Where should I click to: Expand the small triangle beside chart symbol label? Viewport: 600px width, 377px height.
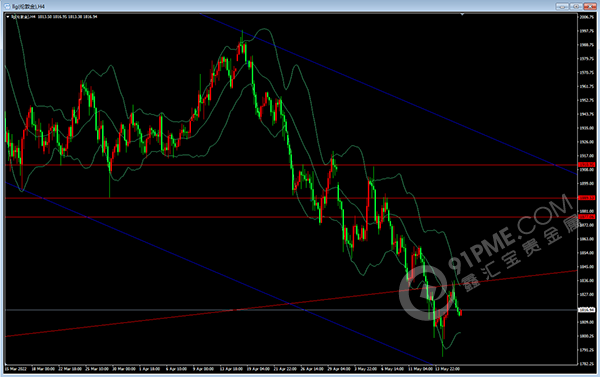coord(8,17)
